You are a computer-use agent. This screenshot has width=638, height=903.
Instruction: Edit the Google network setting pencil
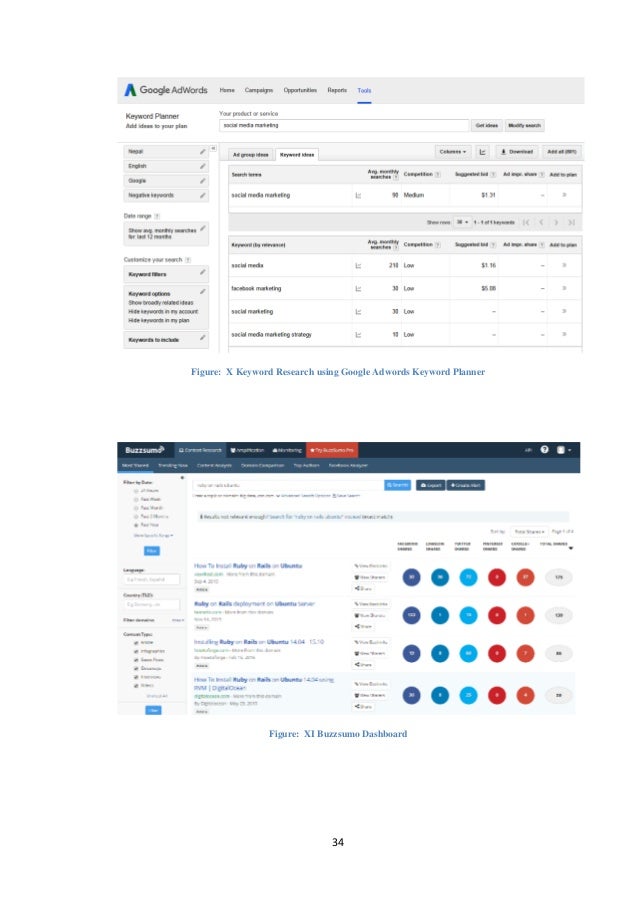click(203, 181)
